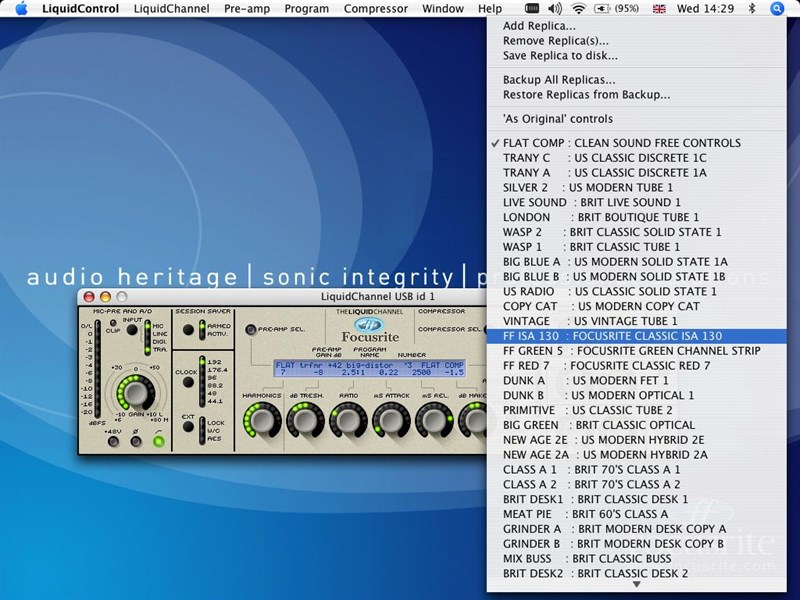Select MIX BUSS Brit Classic Buss

pyautogui.click(x=636, y=558)
